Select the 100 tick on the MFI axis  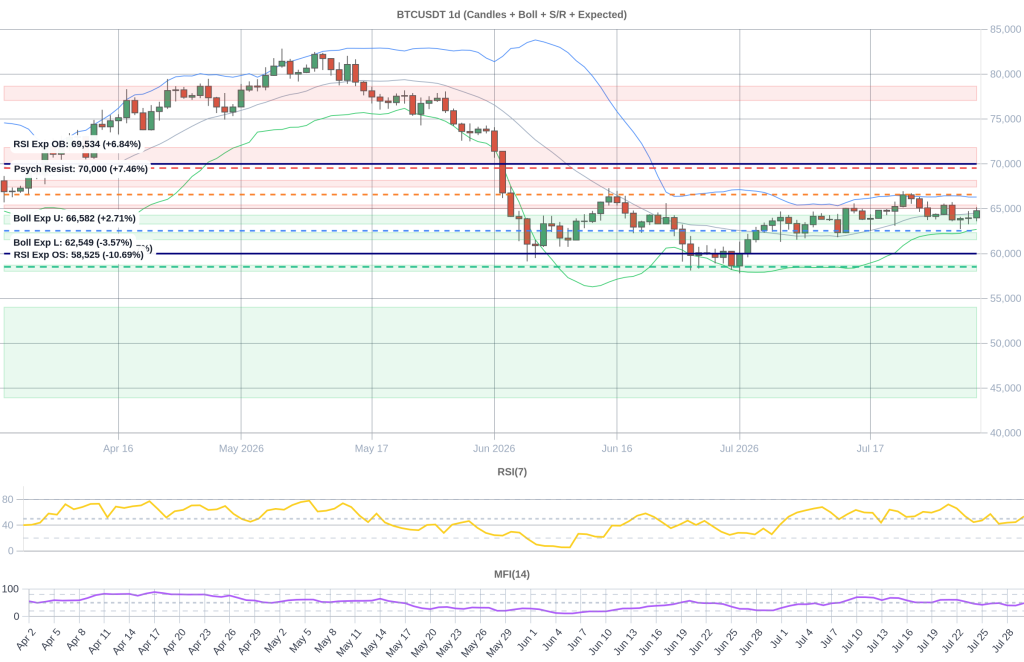10,589
